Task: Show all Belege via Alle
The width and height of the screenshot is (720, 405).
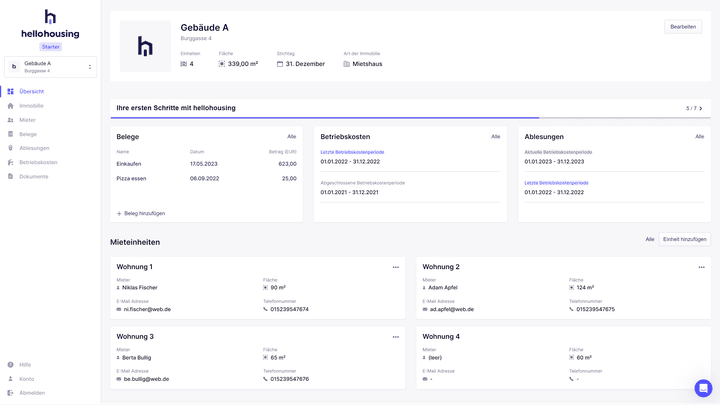Action: (x=292, y=136)
